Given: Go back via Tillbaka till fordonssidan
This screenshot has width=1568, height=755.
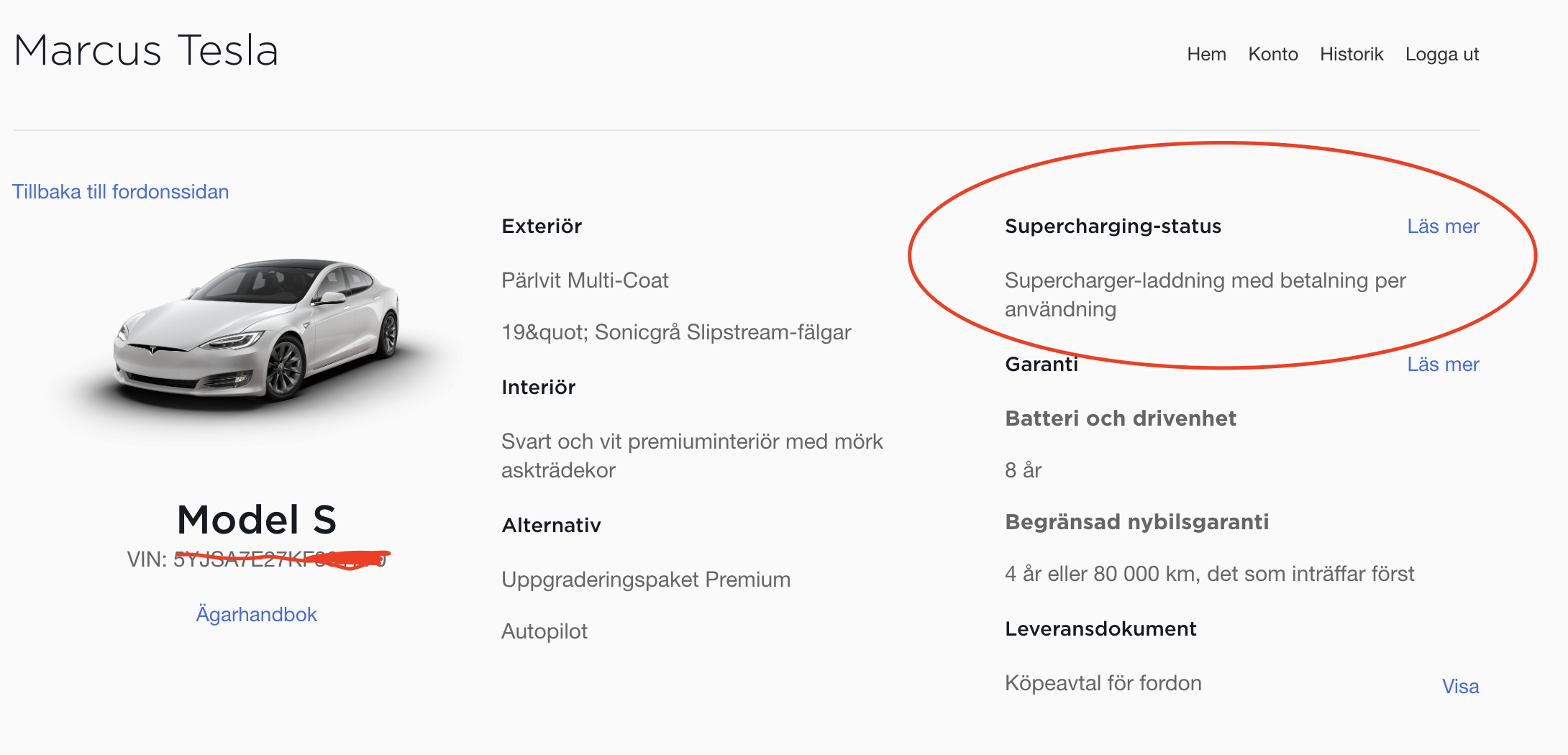Looking at the screenshot, I should [120, 192].
